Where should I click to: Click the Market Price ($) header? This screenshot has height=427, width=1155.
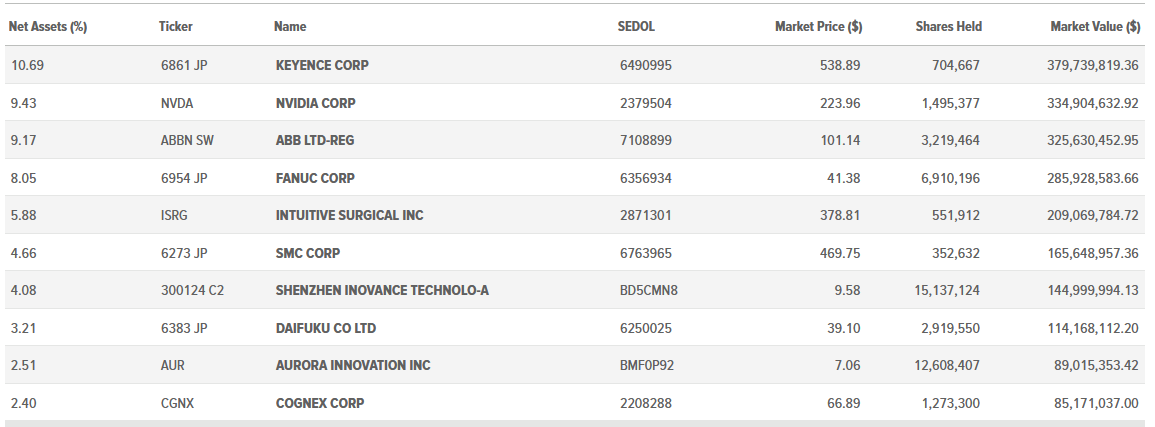click(x=818, y=27)
